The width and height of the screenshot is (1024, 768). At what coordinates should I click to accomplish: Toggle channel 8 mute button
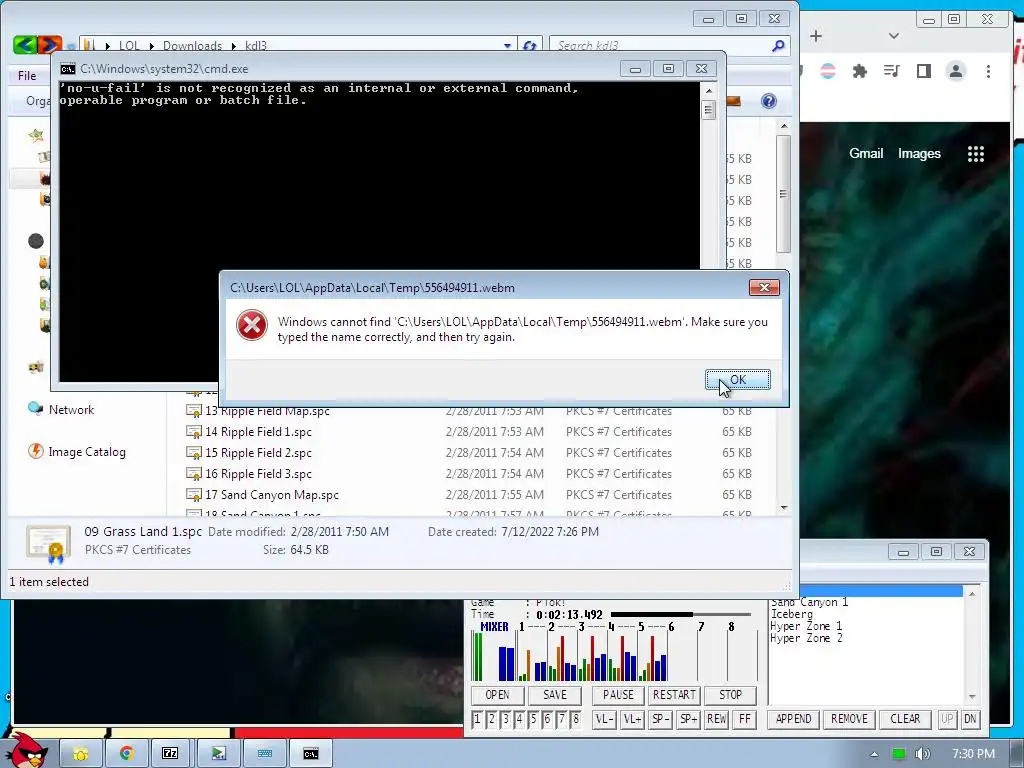coord(575,719)
